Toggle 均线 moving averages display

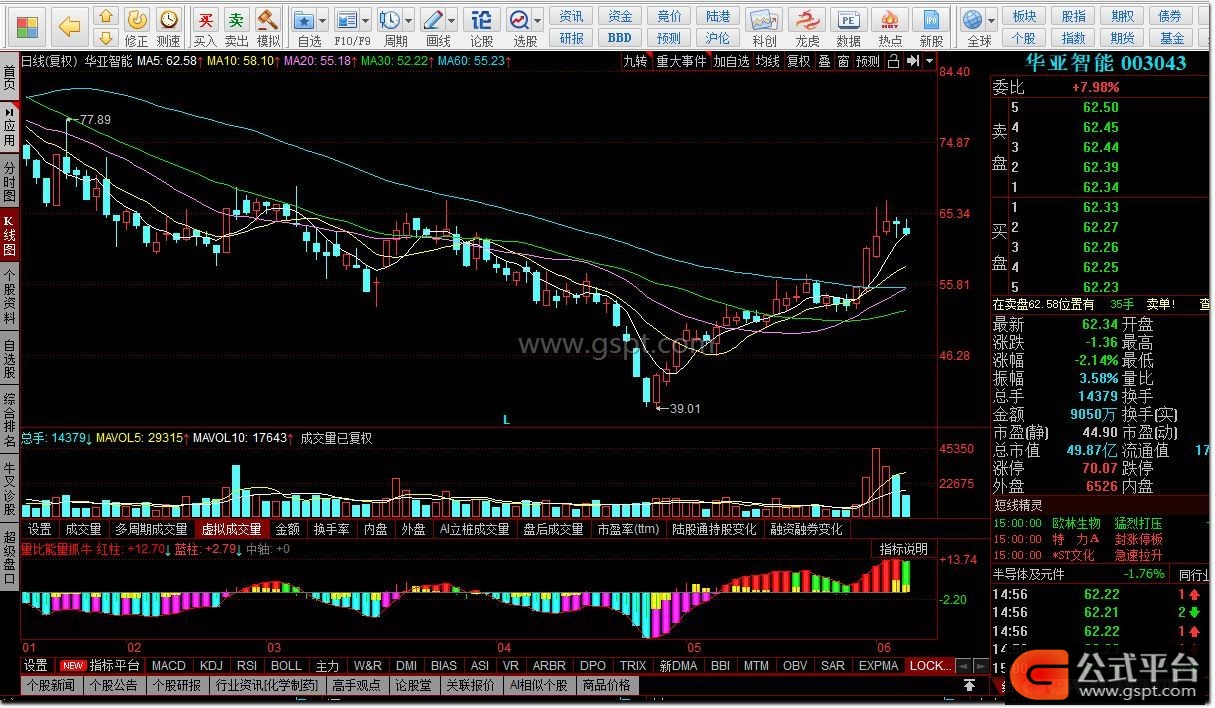[767, 61]
